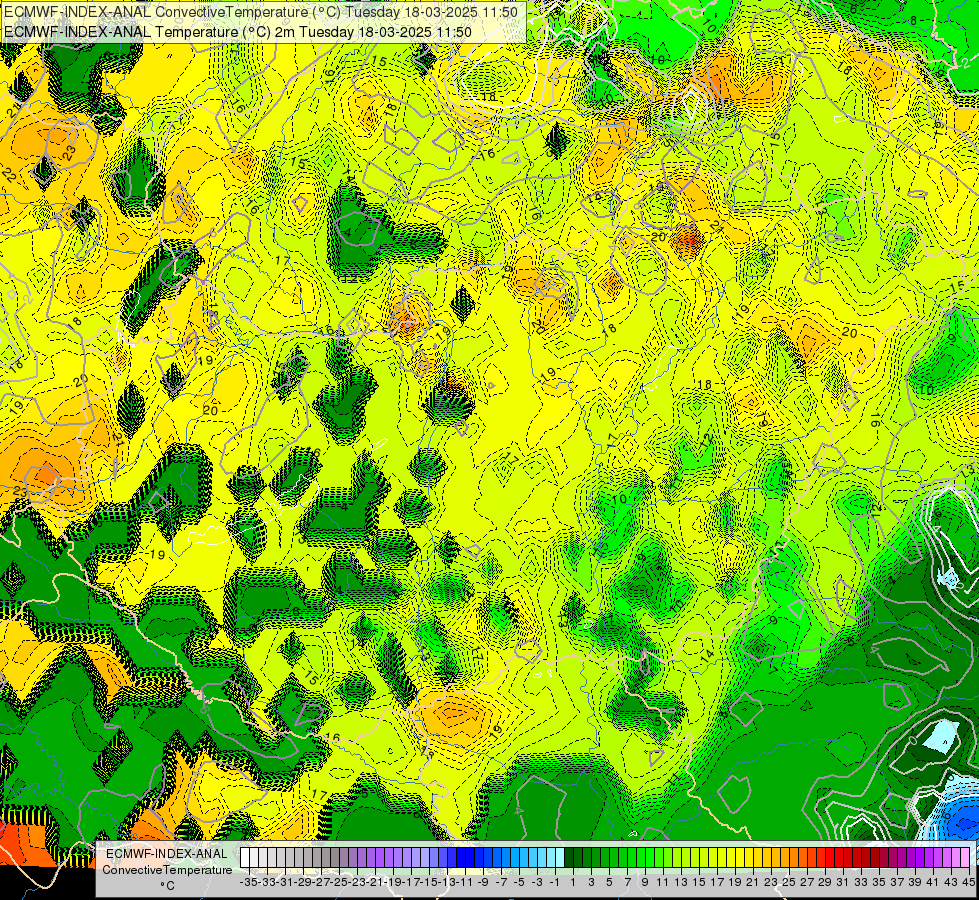Click the '33' legend tick label
Screen dimensions: 979x900
(861, 882)
